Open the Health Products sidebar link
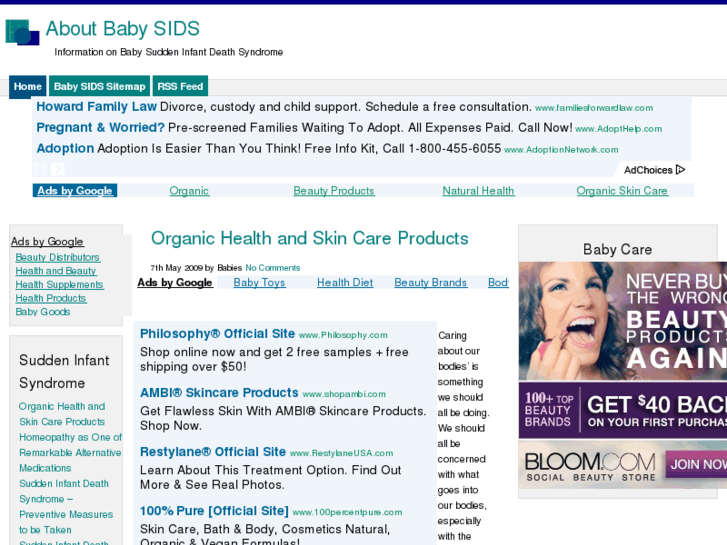 pyautogui.click(x=51, y=298)
